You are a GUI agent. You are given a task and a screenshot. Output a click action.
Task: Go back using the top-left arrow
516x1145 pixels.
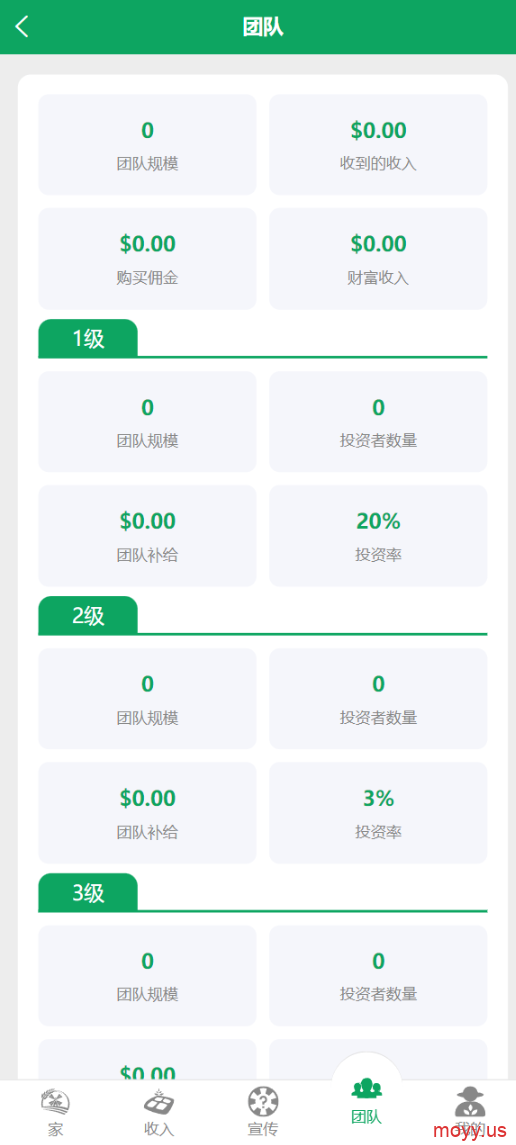pos(22,27)
